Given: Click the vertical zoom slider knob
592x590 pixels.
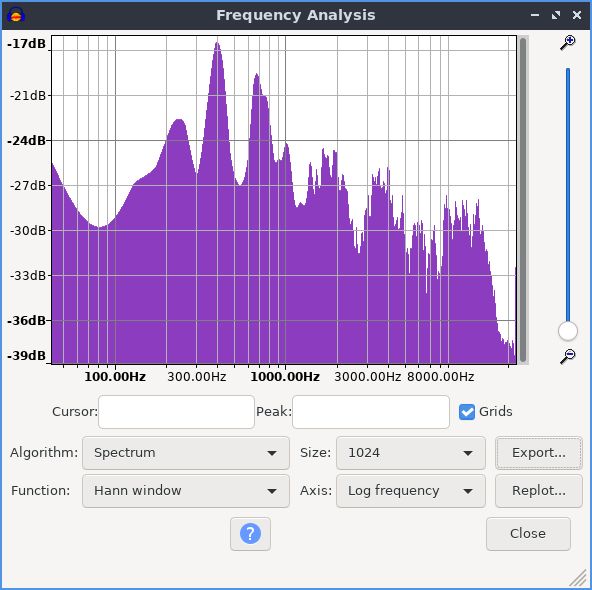Looking at the screenshot, I should [567, 331].
